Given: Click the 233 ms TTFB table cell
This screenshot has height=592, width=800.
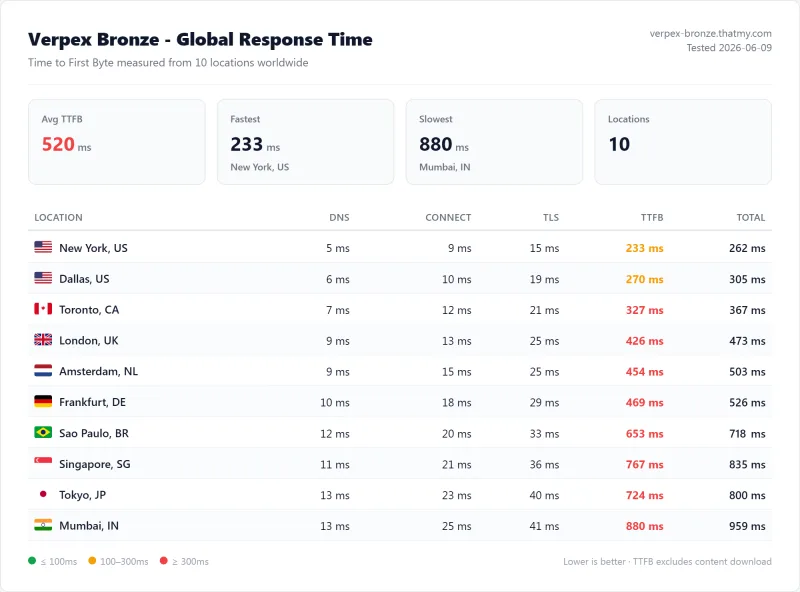Looking at the screenshot, I should tap(644, 248).
